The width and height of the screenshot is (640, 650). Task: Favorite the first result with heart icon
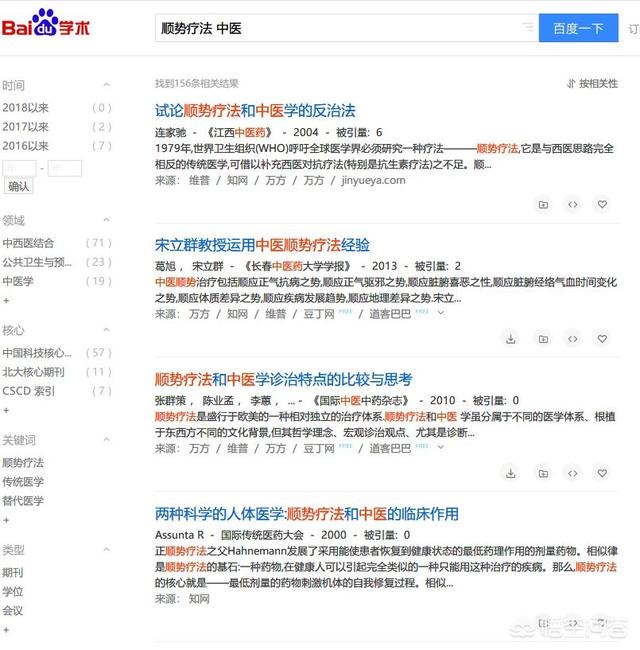click(602, 204)
